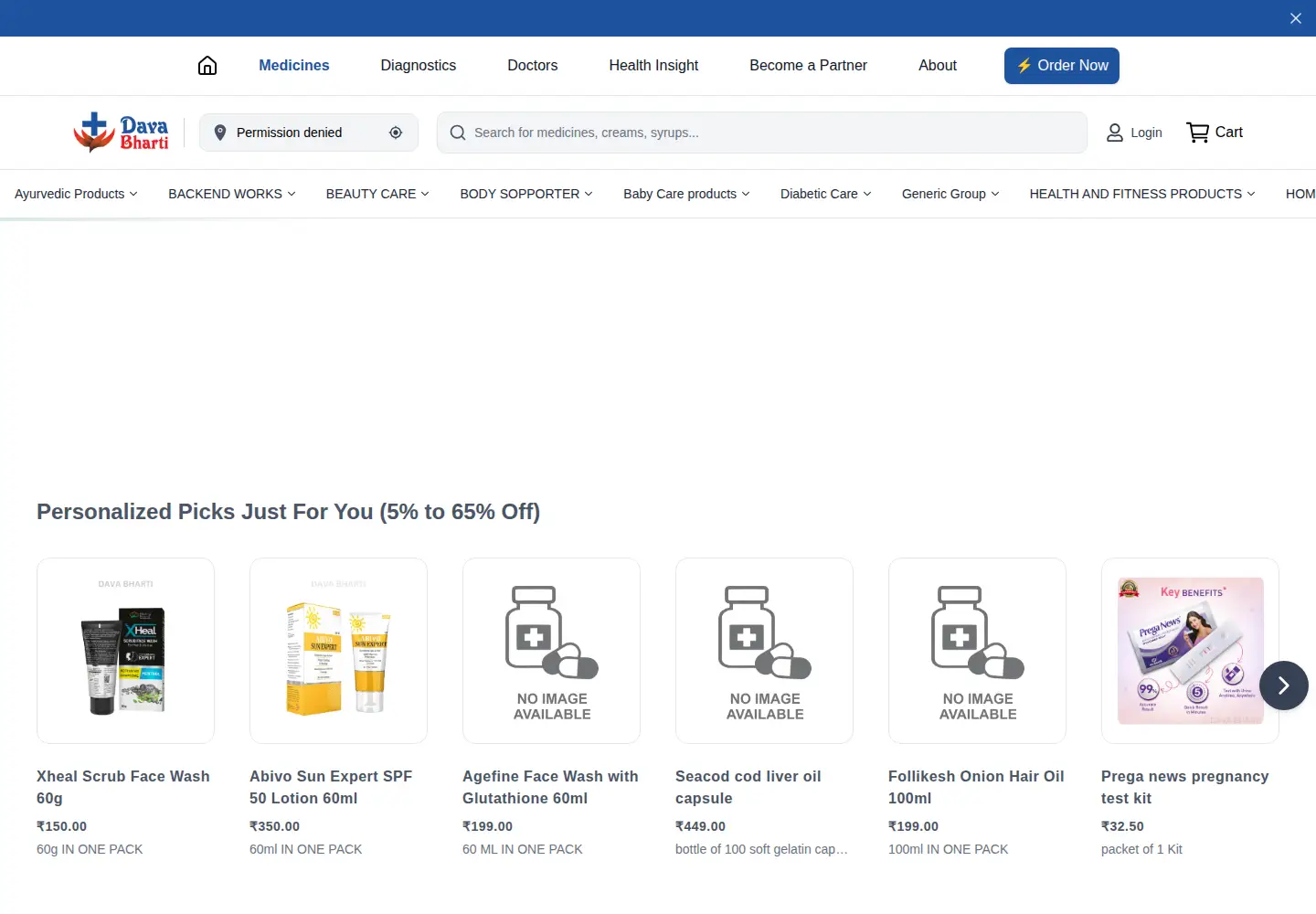Expand BODY SOPPORTER category
Screen dimensions: 1316x914
pyautogui.click(x=526, y=194)
